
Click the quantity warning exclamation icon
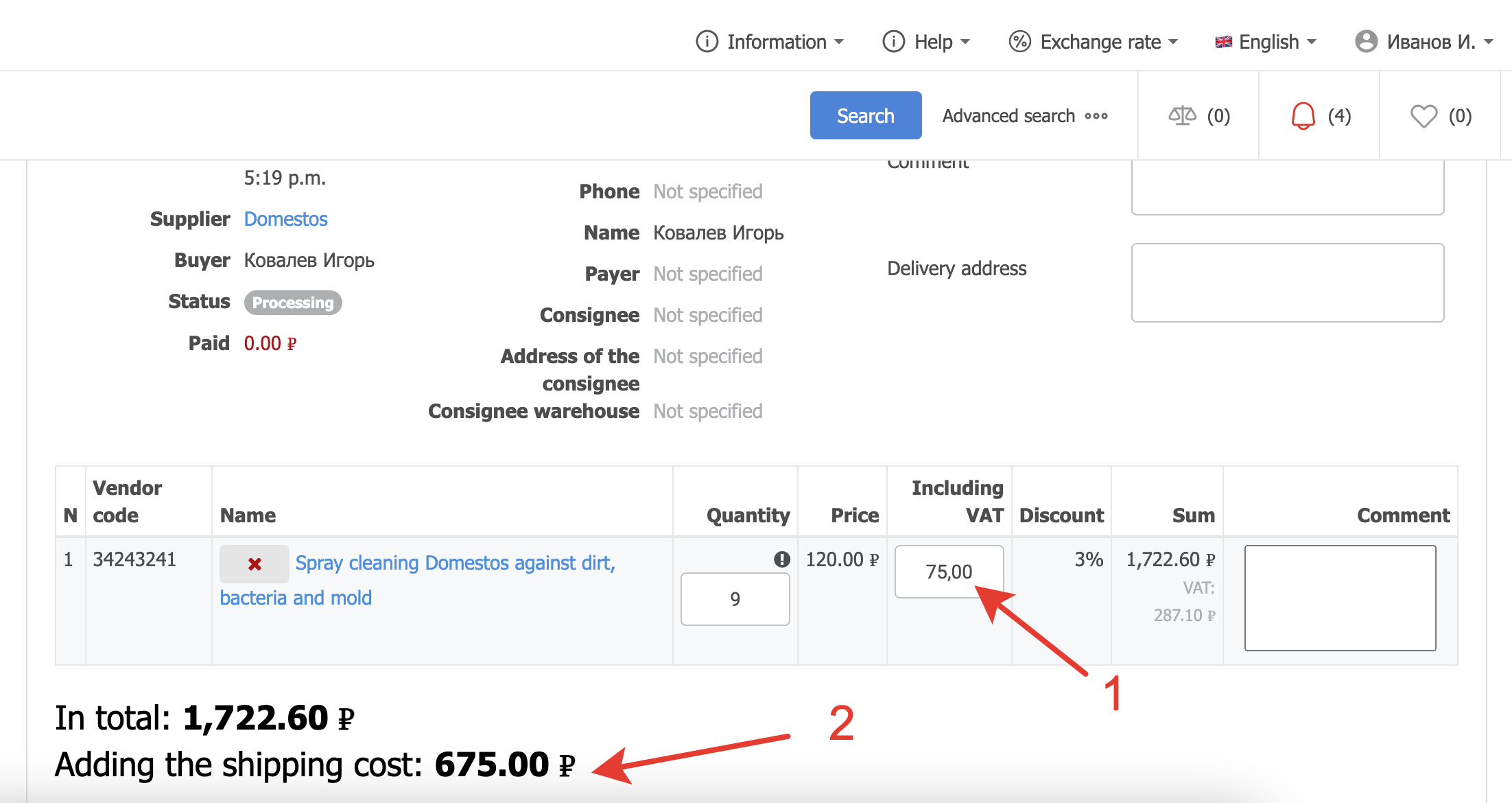tap(781, 559)
